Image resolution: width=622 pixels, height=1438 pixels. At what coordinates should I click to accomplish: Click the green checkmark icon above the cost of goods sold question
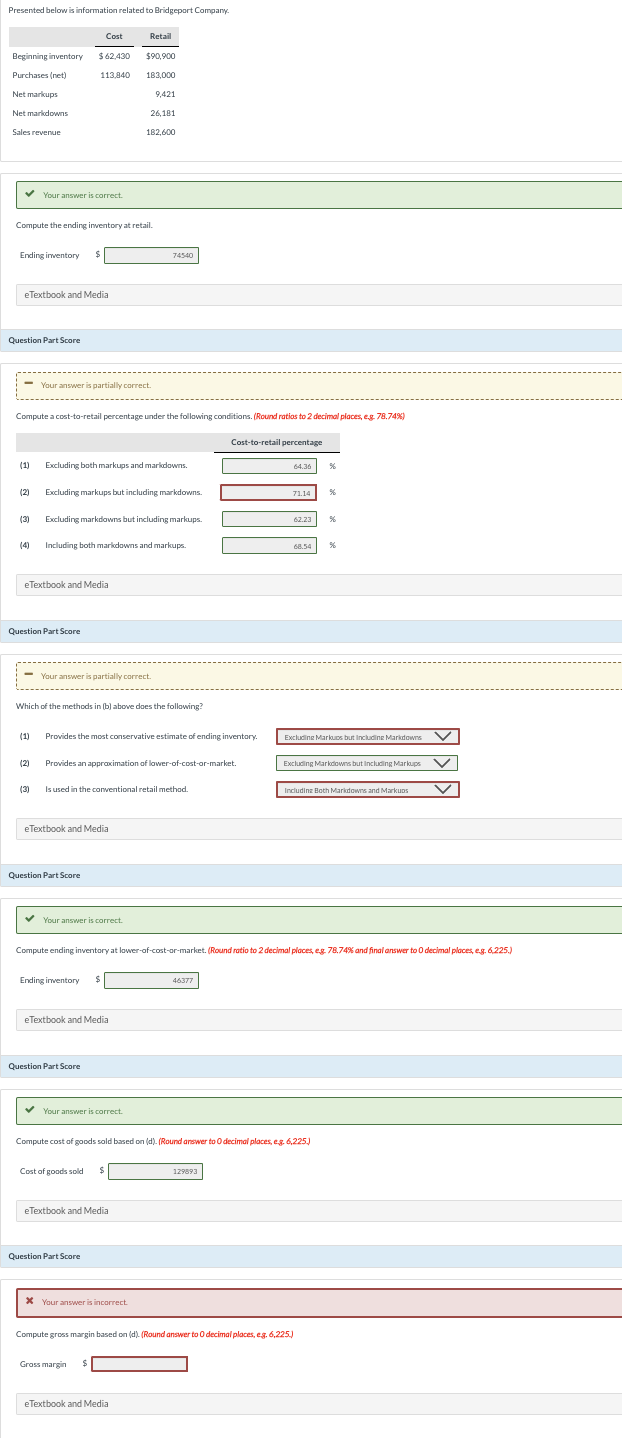(x=31, y=1111)
